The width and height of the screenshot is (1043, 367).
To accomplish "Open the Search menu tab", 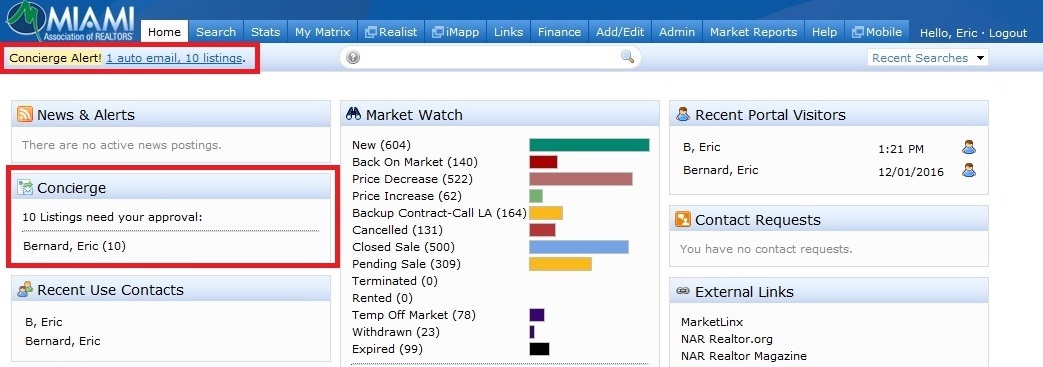I will click(216, 32).
